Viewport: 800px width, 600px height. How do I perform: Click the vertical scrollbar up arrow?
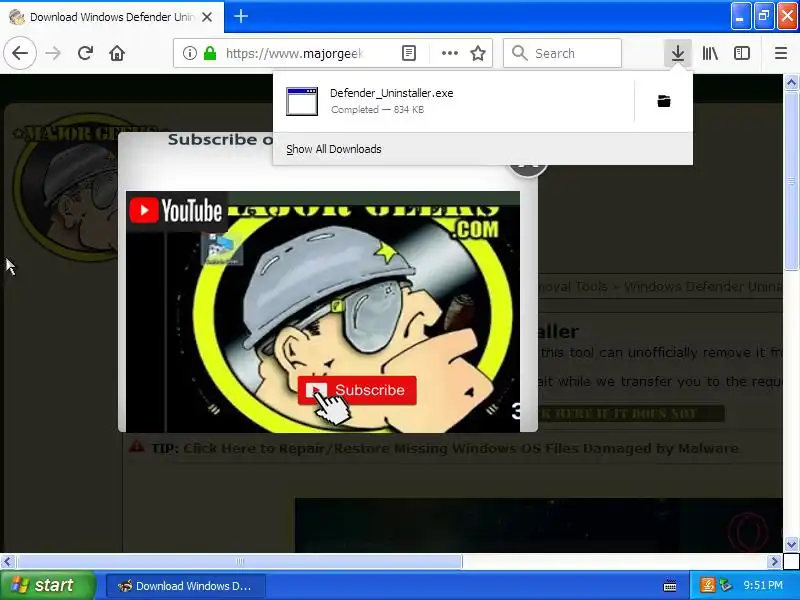[791, 82]
